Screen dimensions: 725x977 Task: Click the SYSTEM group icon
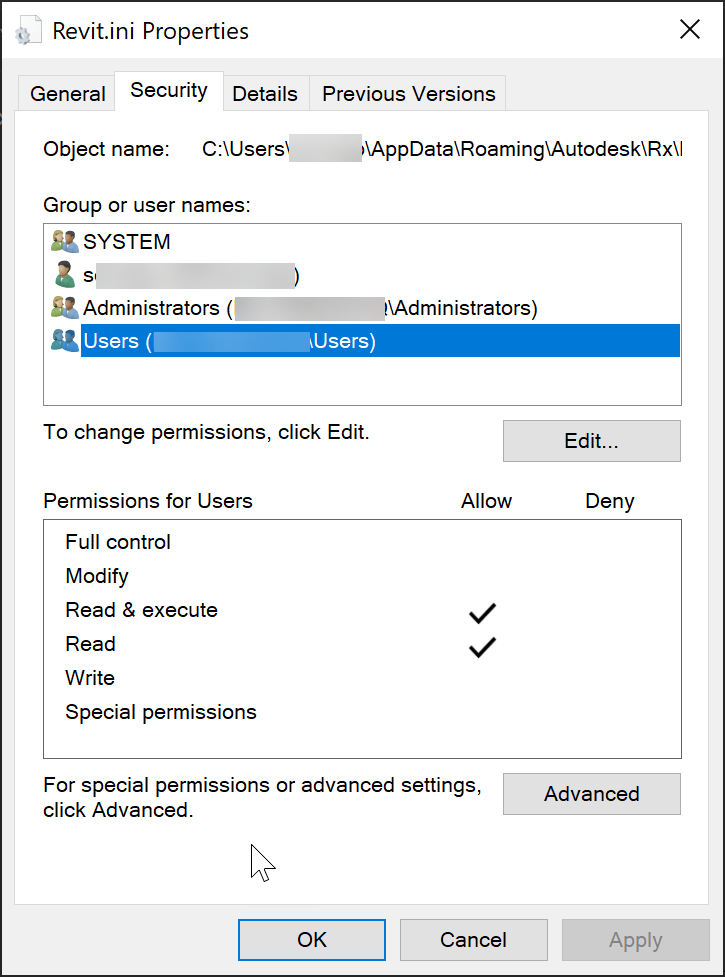(x=65, y=242)
